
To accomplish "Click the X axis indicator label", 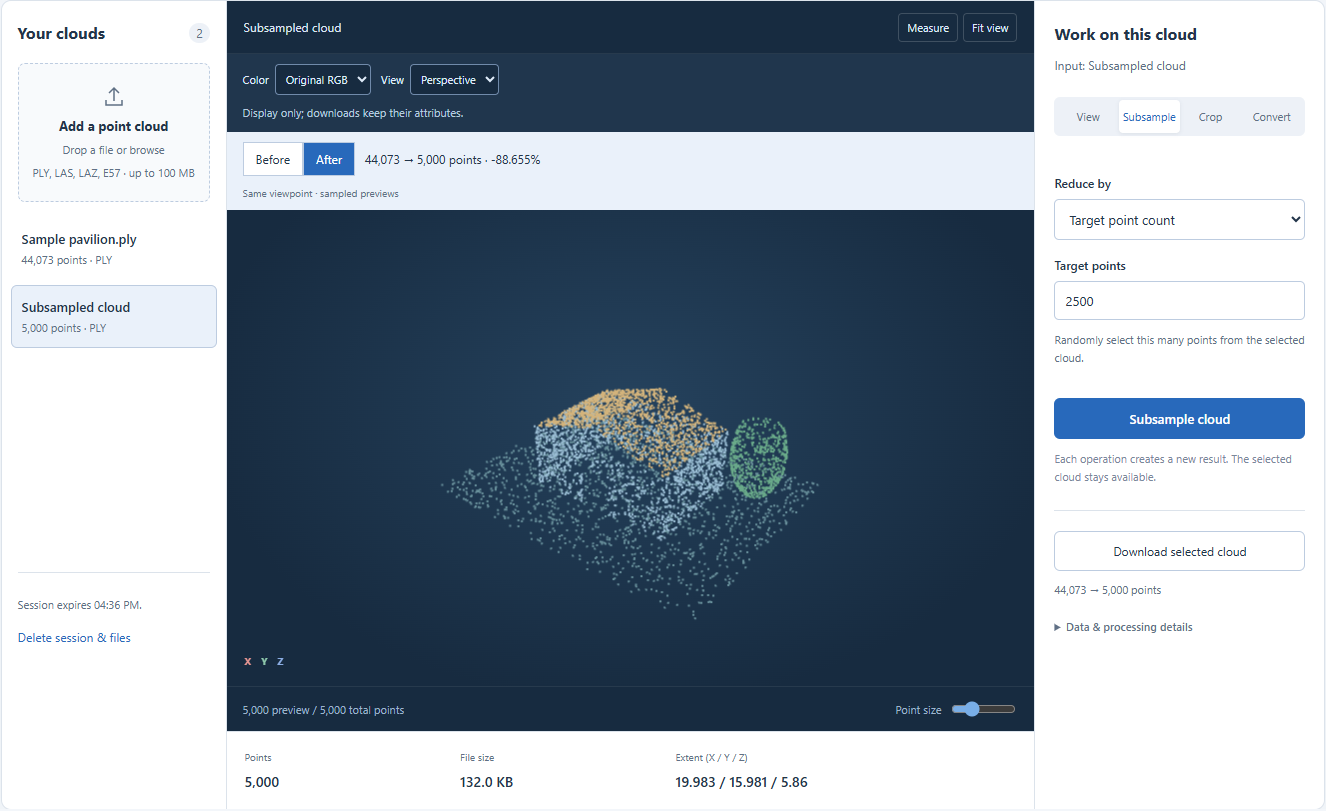I will 248,661.
